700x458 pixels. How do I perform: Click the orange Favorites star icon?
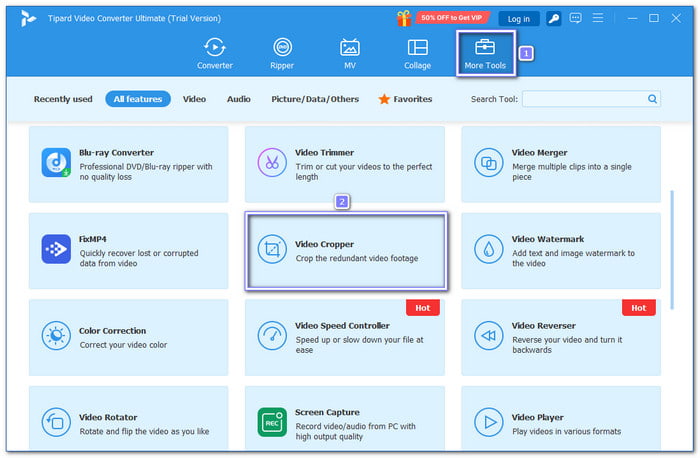click(x=384, y=99)
